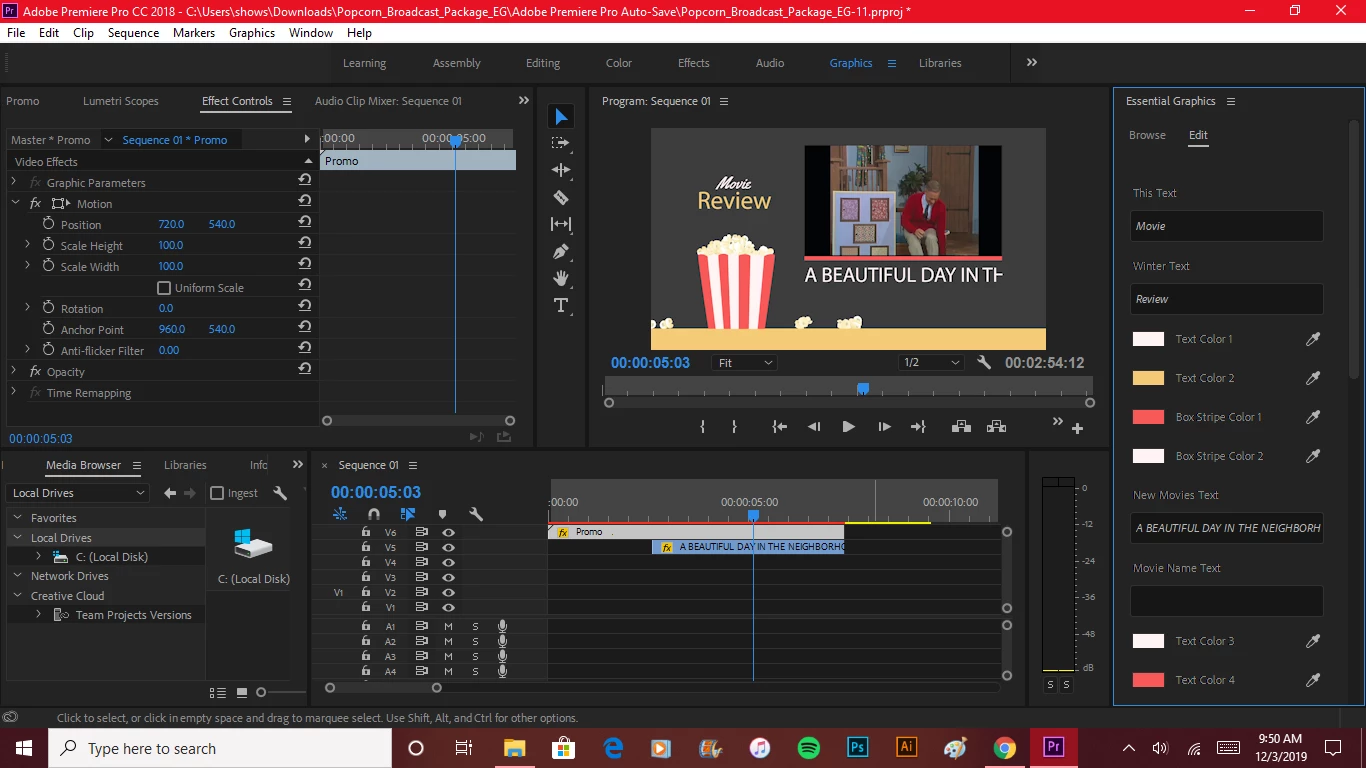Select the Type tool
This screenshot has height=768, width=1366.
pos(561,305)
